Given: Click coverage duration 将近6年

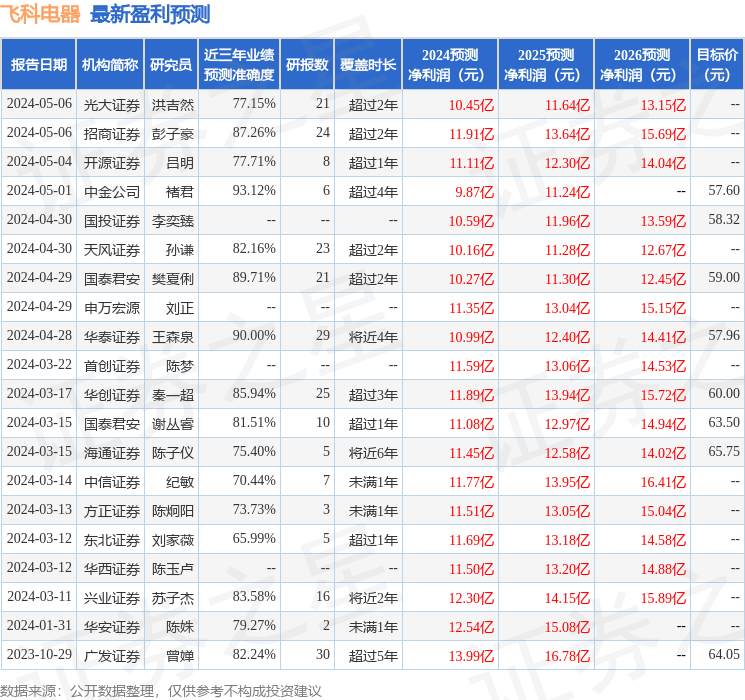Looking at the screenshot, I should (373, 453).
